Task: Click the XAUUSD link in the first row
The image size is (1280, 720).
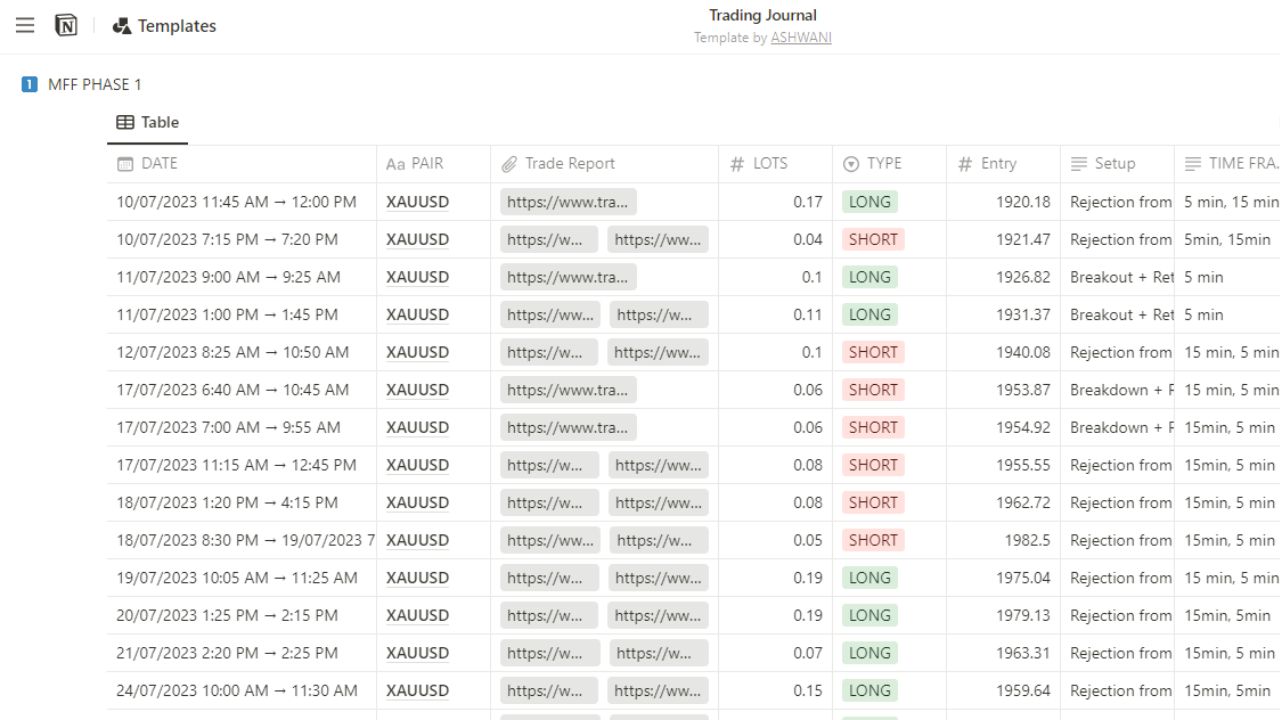Action: click(x=417, y=201)
